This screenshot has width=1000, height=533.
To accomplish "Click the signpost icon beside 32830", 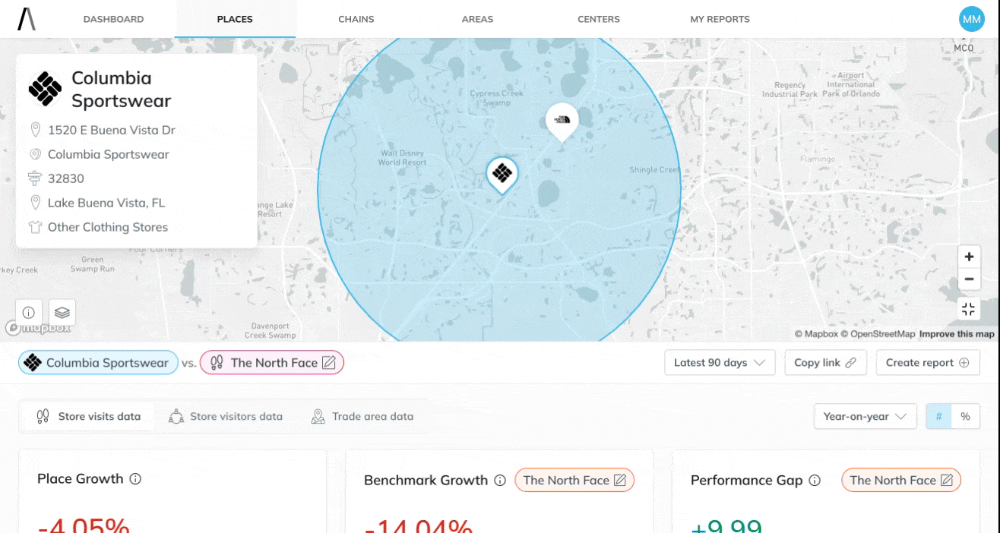I will (x=35, y=179).
